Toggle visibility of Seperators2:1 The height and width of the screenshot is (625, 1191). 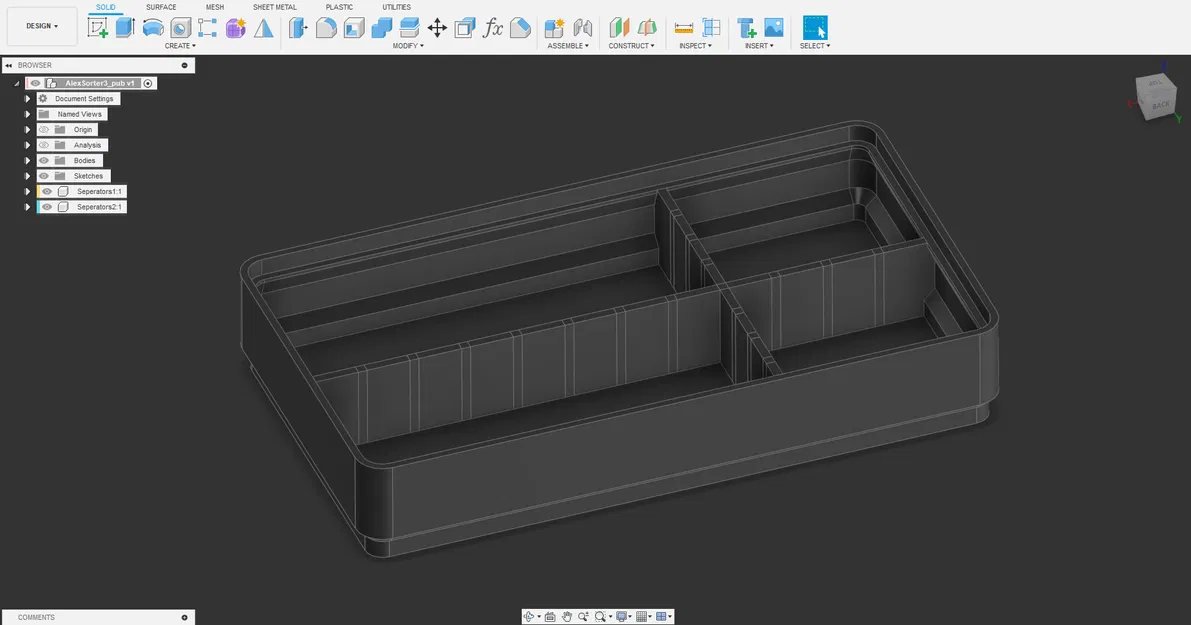[x=46, y=206]
